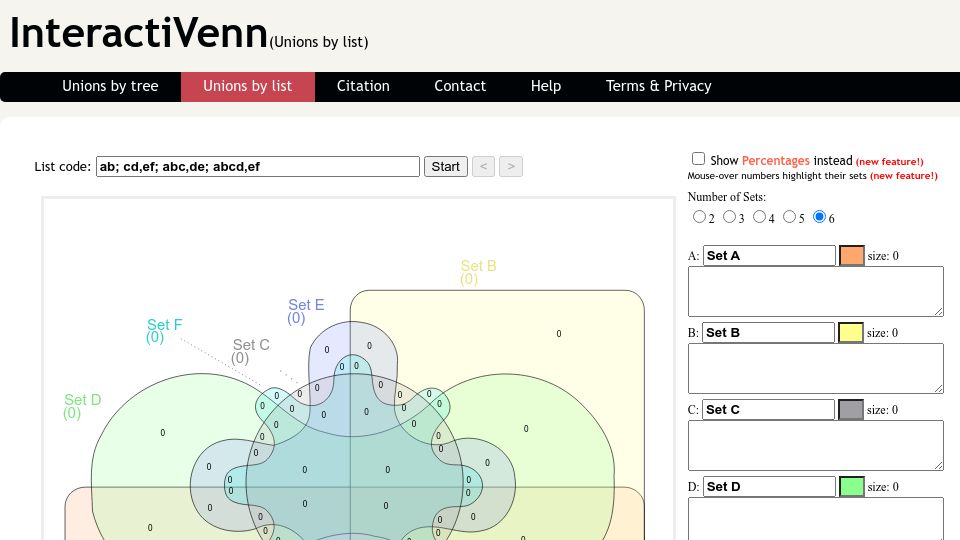Select 5 sets radio button
Image resolution: width=960 pixels, height=540 pixels.
(x=789, y=217)
